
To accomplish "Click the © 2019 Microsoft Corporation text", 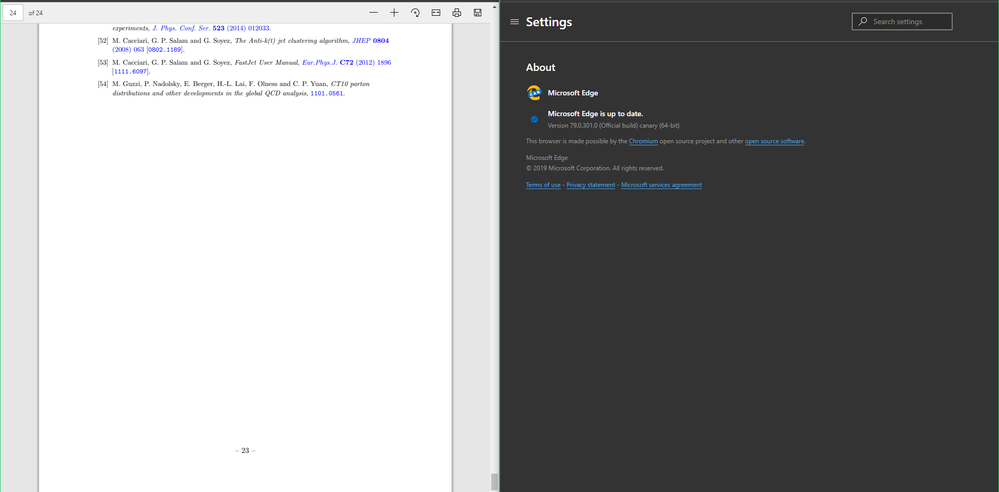I will (x=594, y=168).
